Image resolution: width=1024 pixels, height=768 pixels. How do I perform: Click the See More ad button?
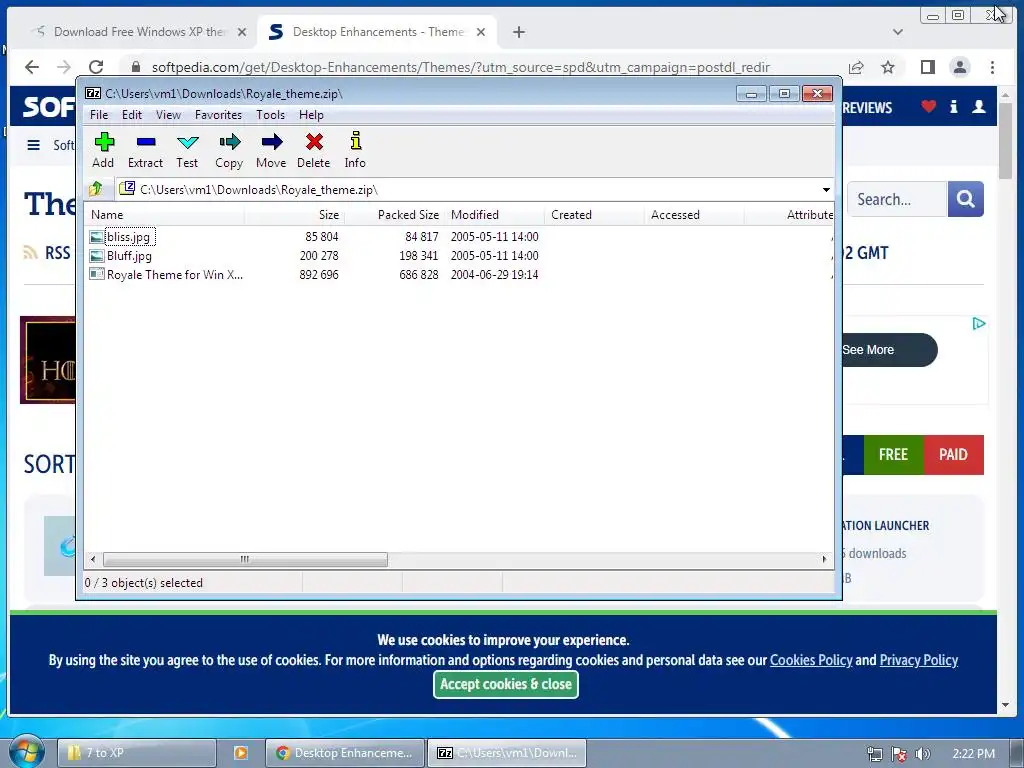[889, 350]
